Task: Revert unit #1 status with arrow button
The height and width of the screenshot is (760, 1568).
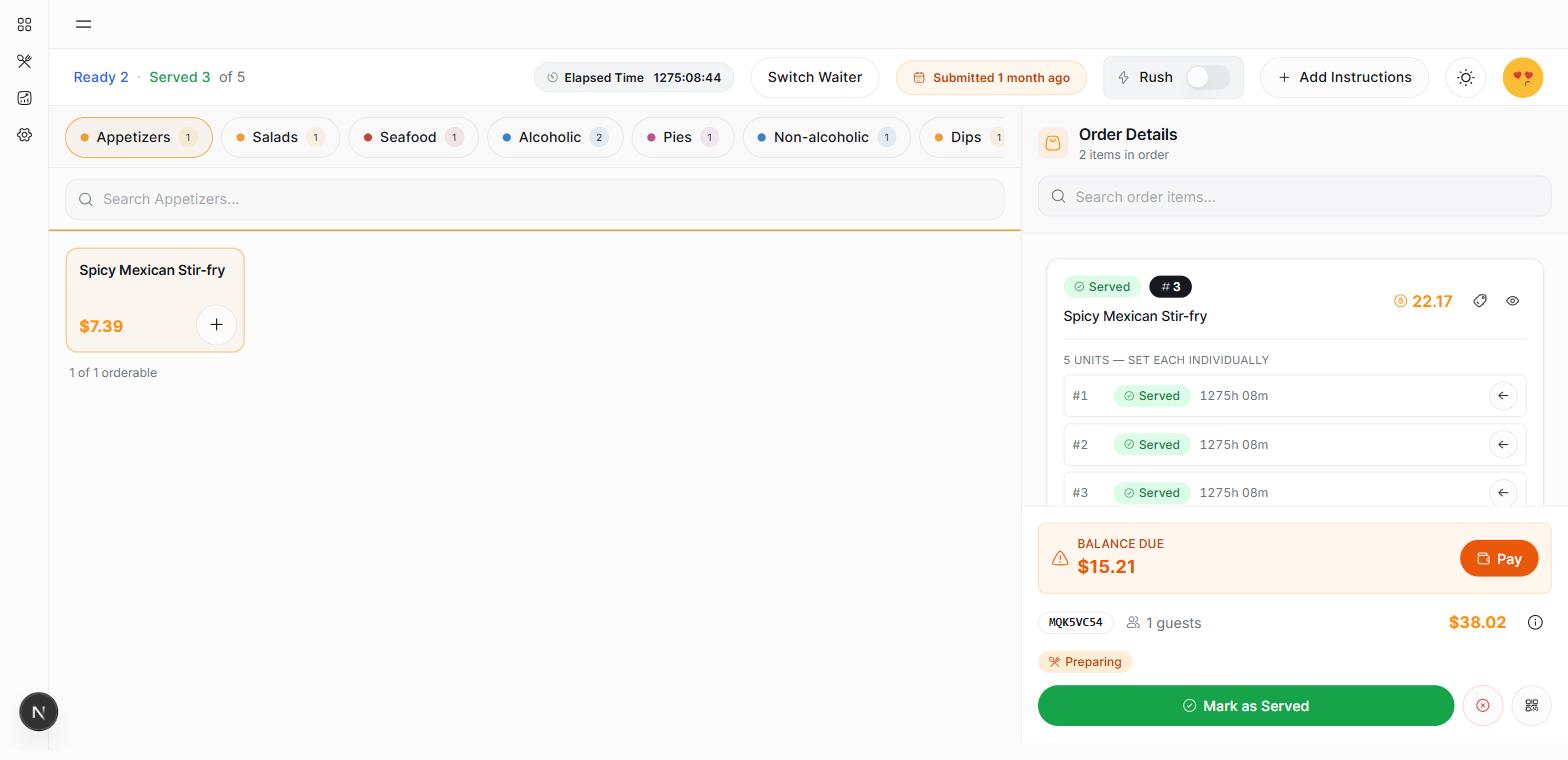Action: (x=1503, y=396)
